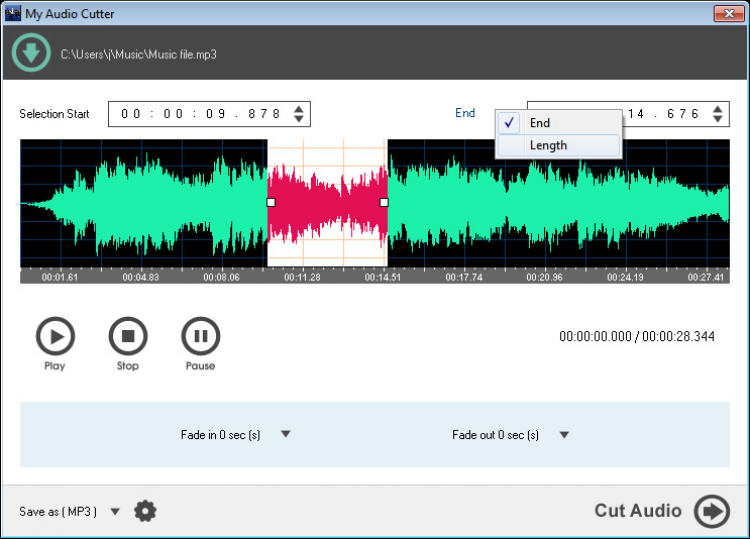This screenshot has height=539, width=750.
Task: Click the timeline ruler at 00:17.74
Action: [x=464, y=277]
